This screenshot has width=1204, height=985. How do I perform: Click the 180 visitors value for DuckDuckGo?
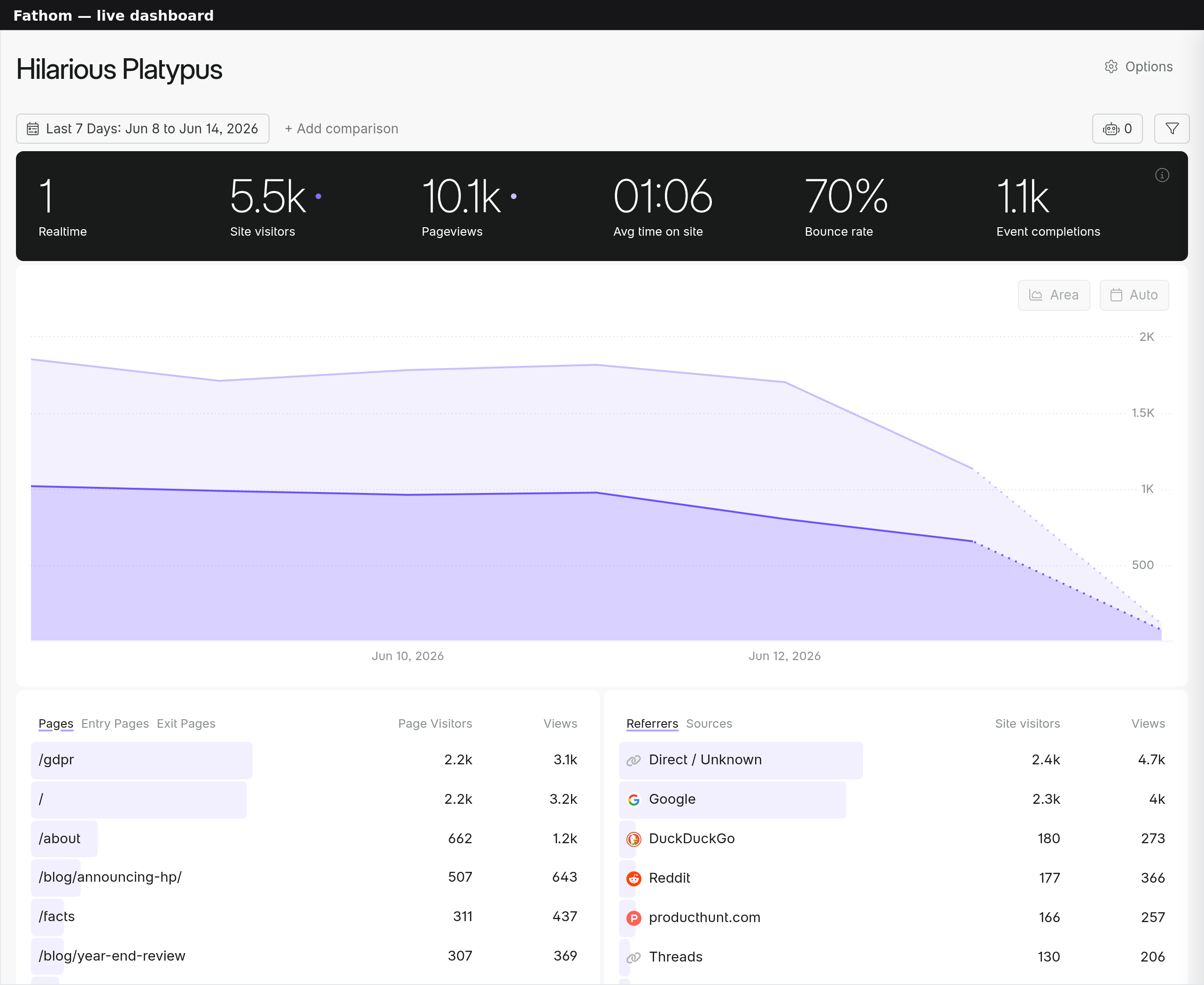click(1049, 839)
